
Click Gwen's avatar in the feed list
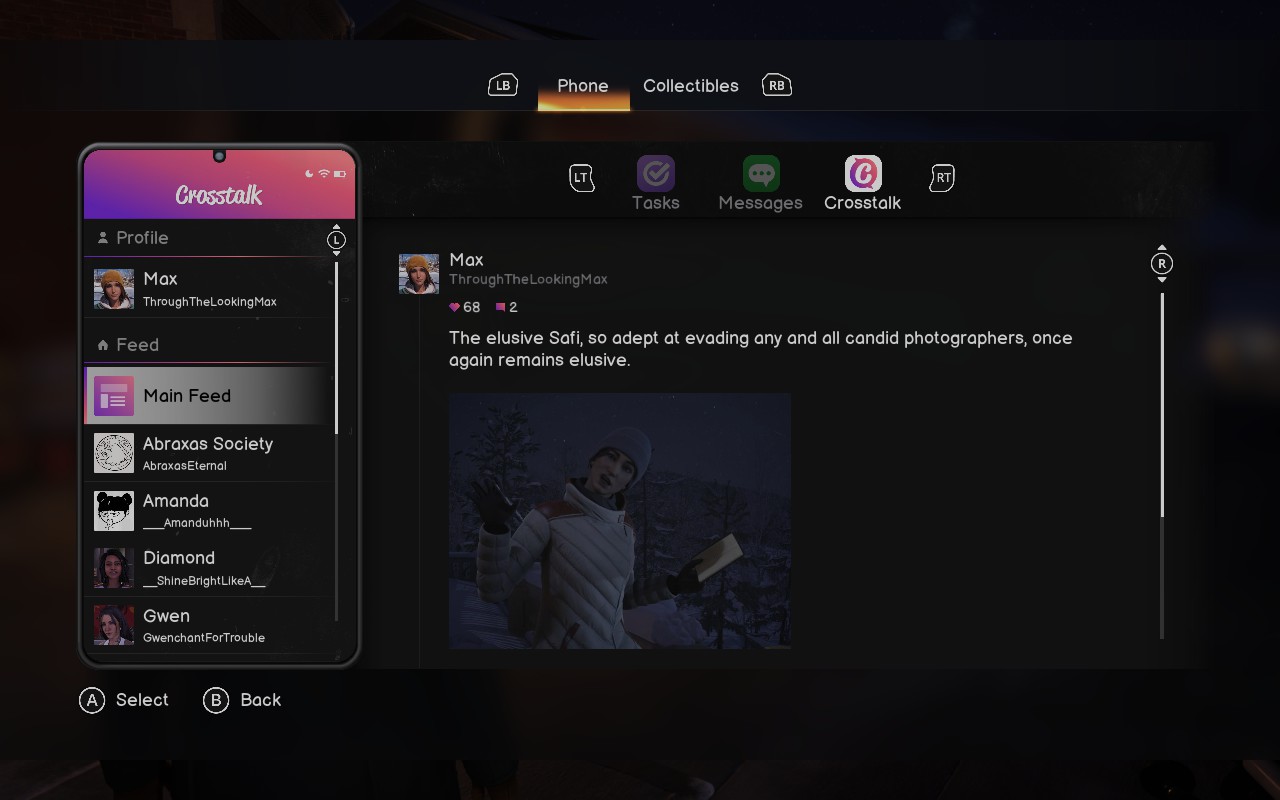(x=114, y=625)
